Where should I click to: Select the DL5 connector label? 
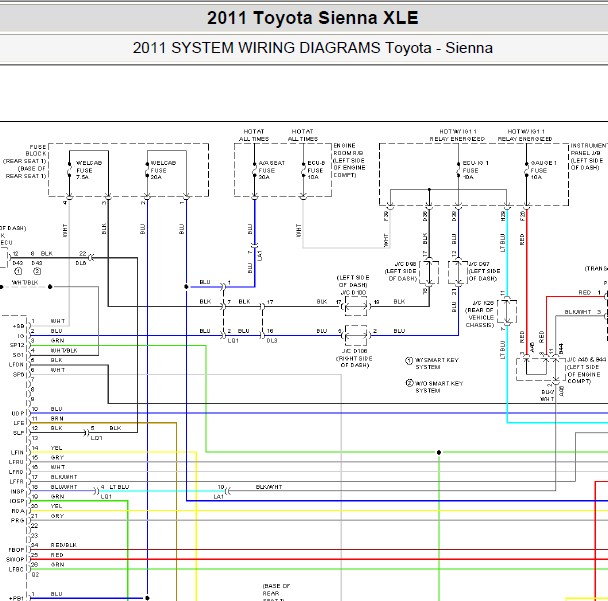tap(81, 263)
